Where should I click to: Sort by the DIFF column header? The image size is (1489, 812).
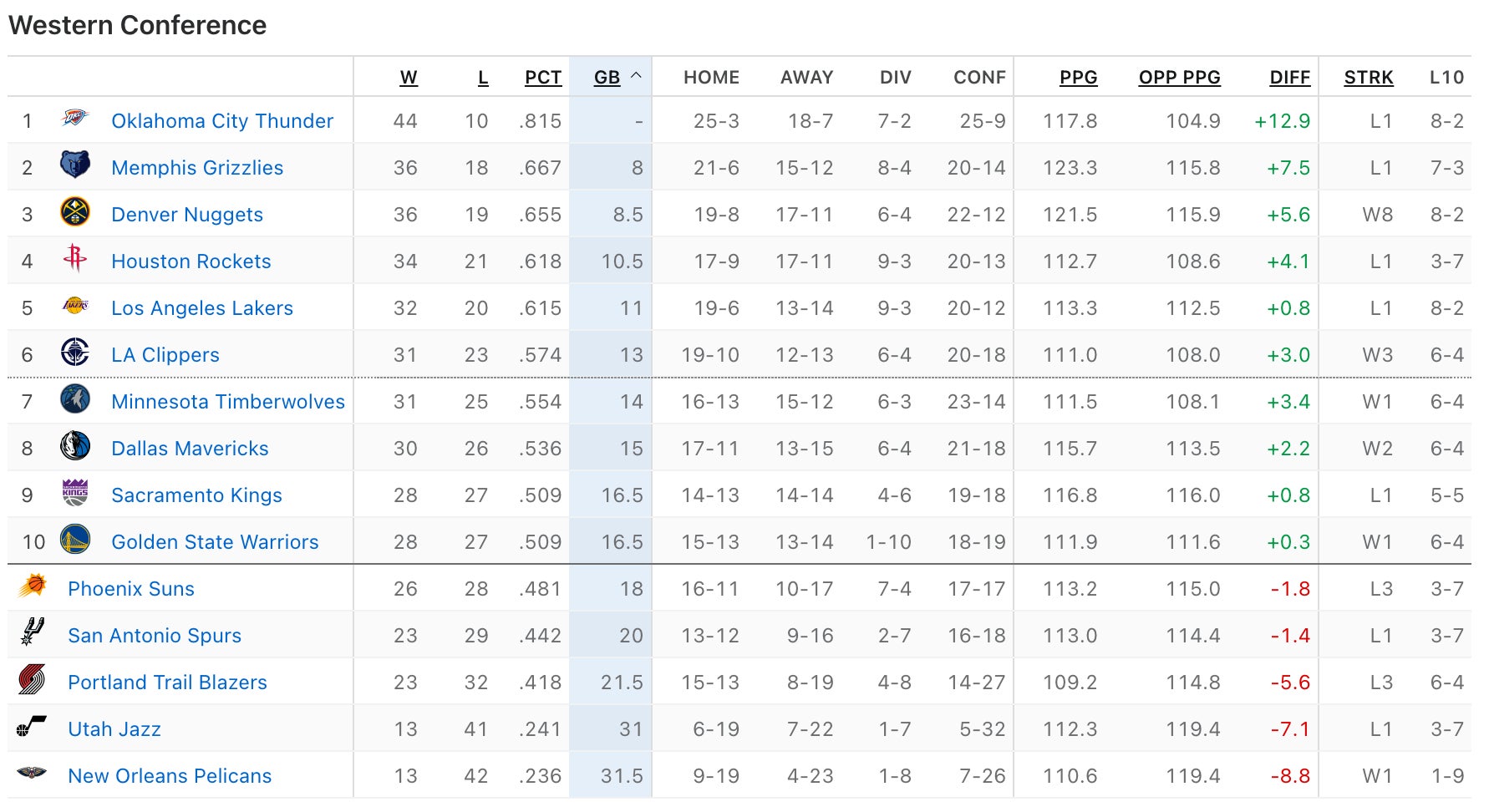click(1289, 78)
